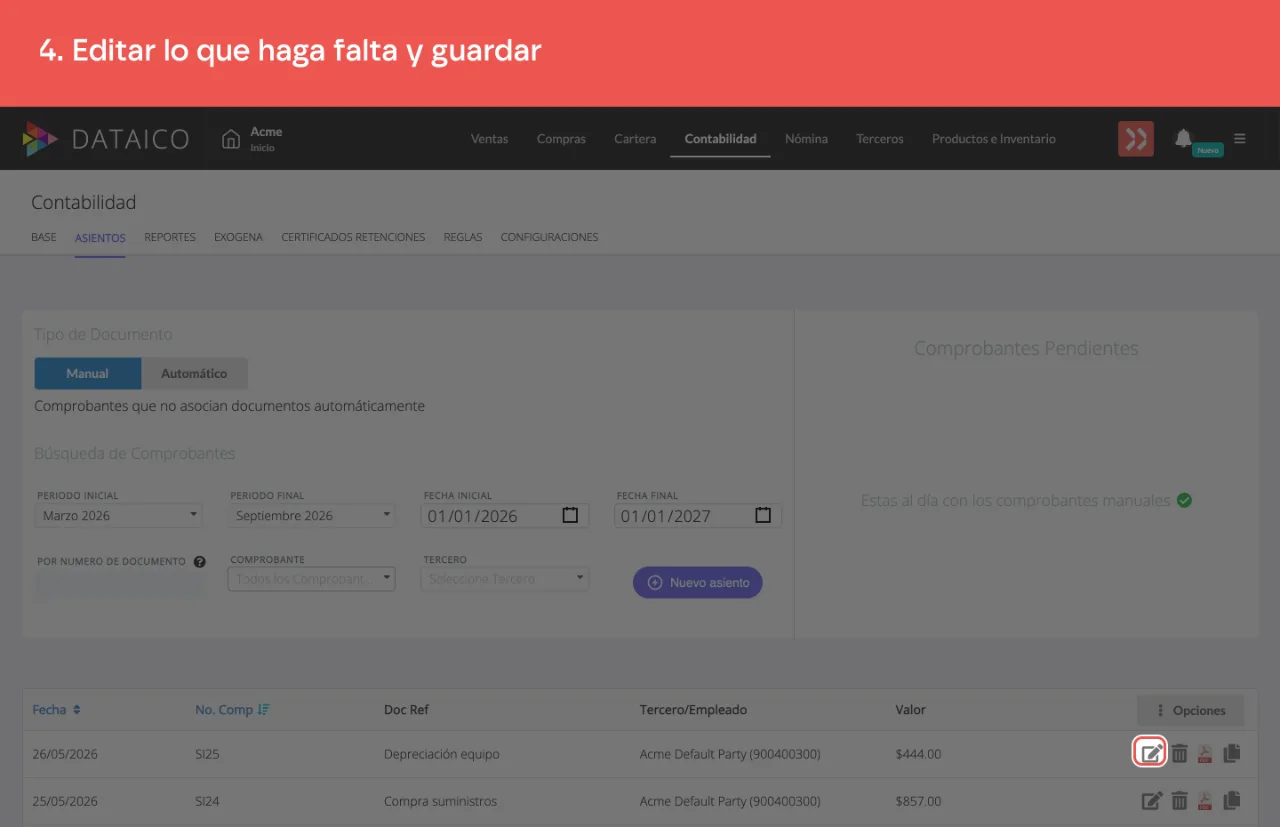The image size is (1280, 827).
Task: Open the Fecha Inicial calendar picker icon
Action: [570, 515]
